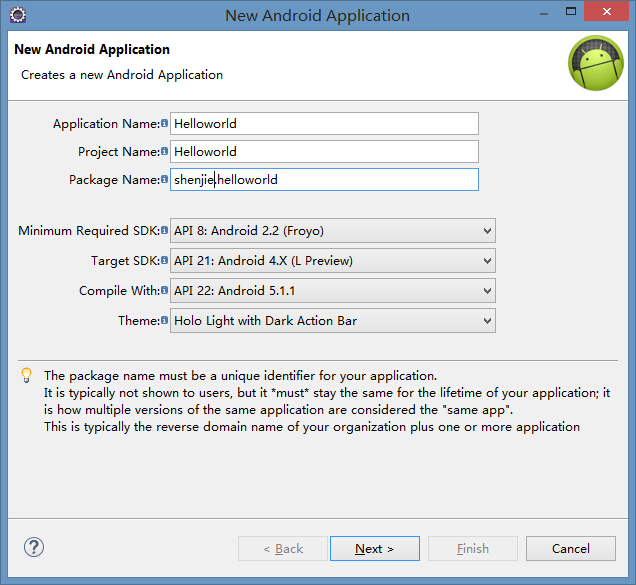636x585 pixels.
Task: Close the New Android Application dialog
Action: [607, 11]
